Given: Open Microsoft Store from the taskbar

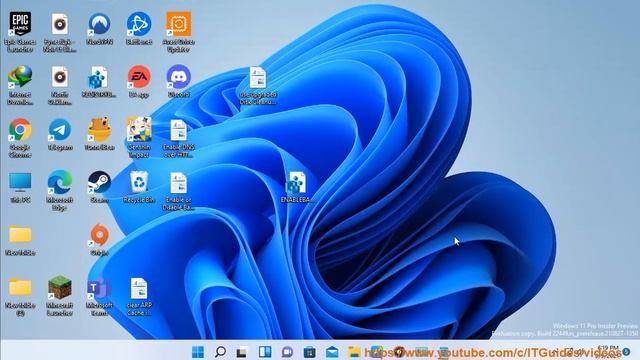Looking at the screenshot, I should (309, 351).
